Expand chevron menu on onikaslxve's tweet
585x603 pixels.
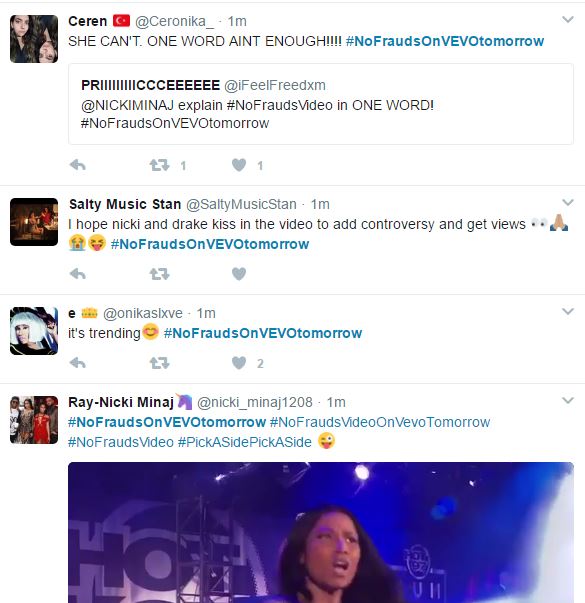click(568, 311)
